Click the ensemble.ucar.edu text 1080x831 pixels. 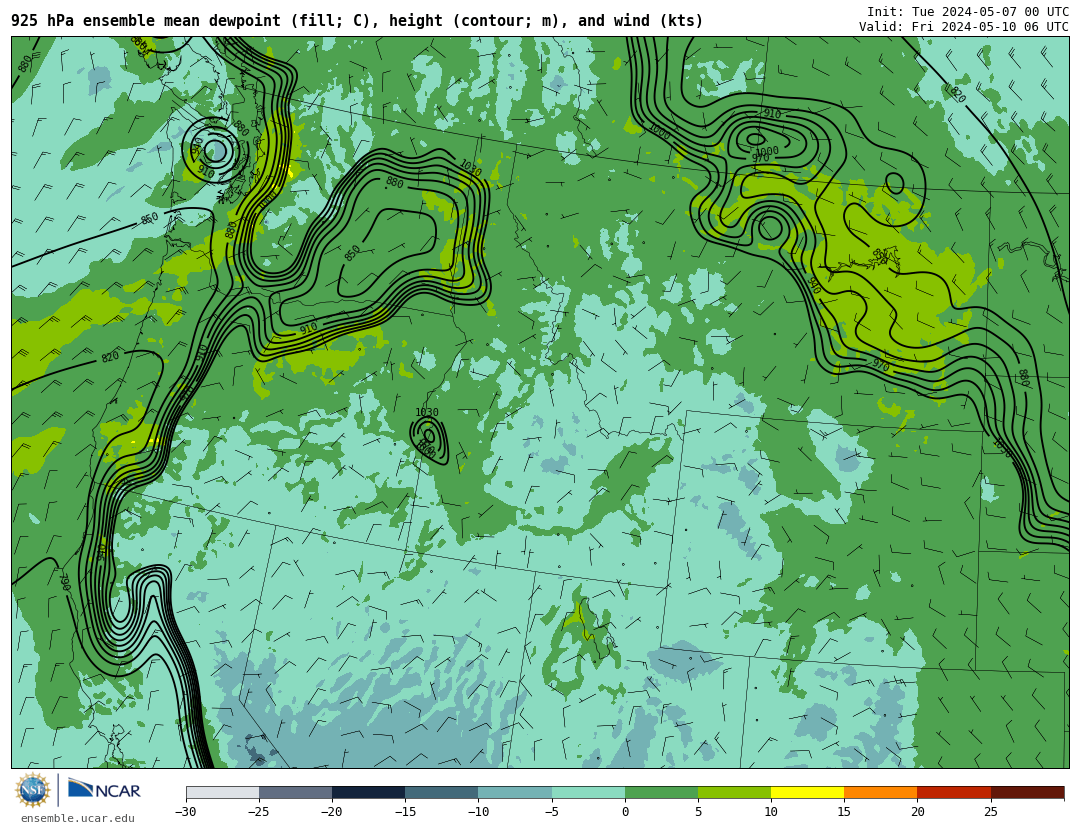pyautogui.click(x=78, y=818)
